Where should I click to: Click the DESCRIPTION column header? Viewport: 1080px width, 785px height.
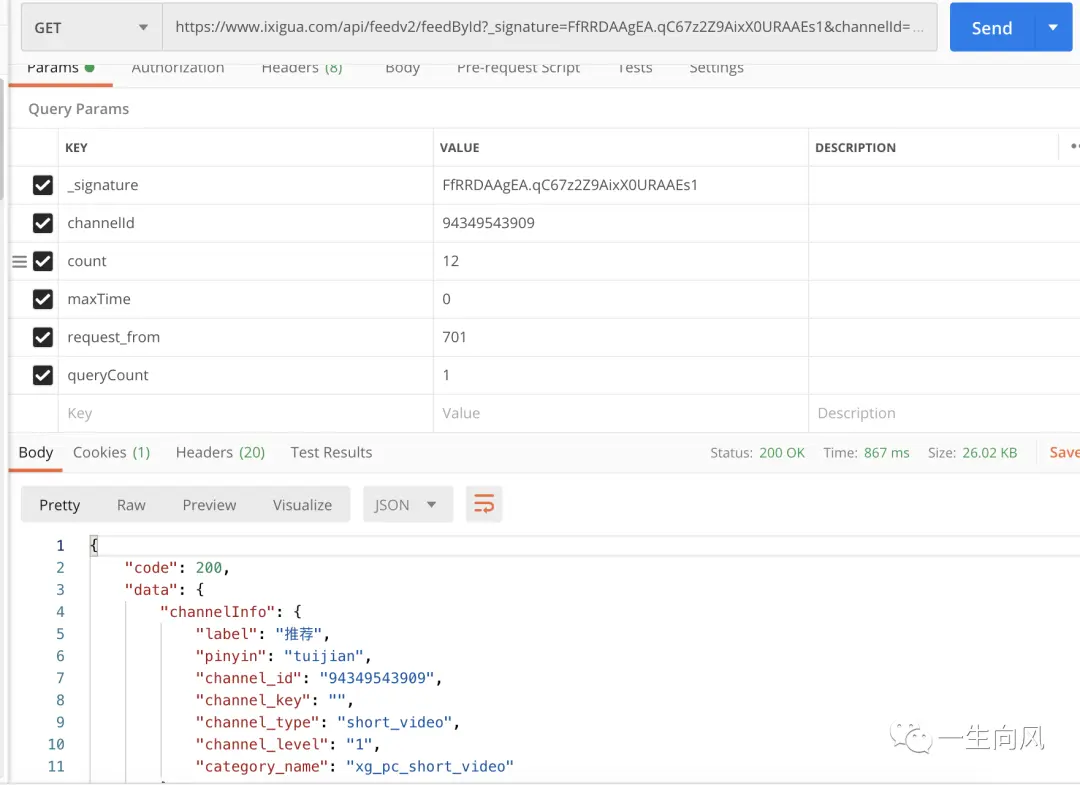[855, 147]
